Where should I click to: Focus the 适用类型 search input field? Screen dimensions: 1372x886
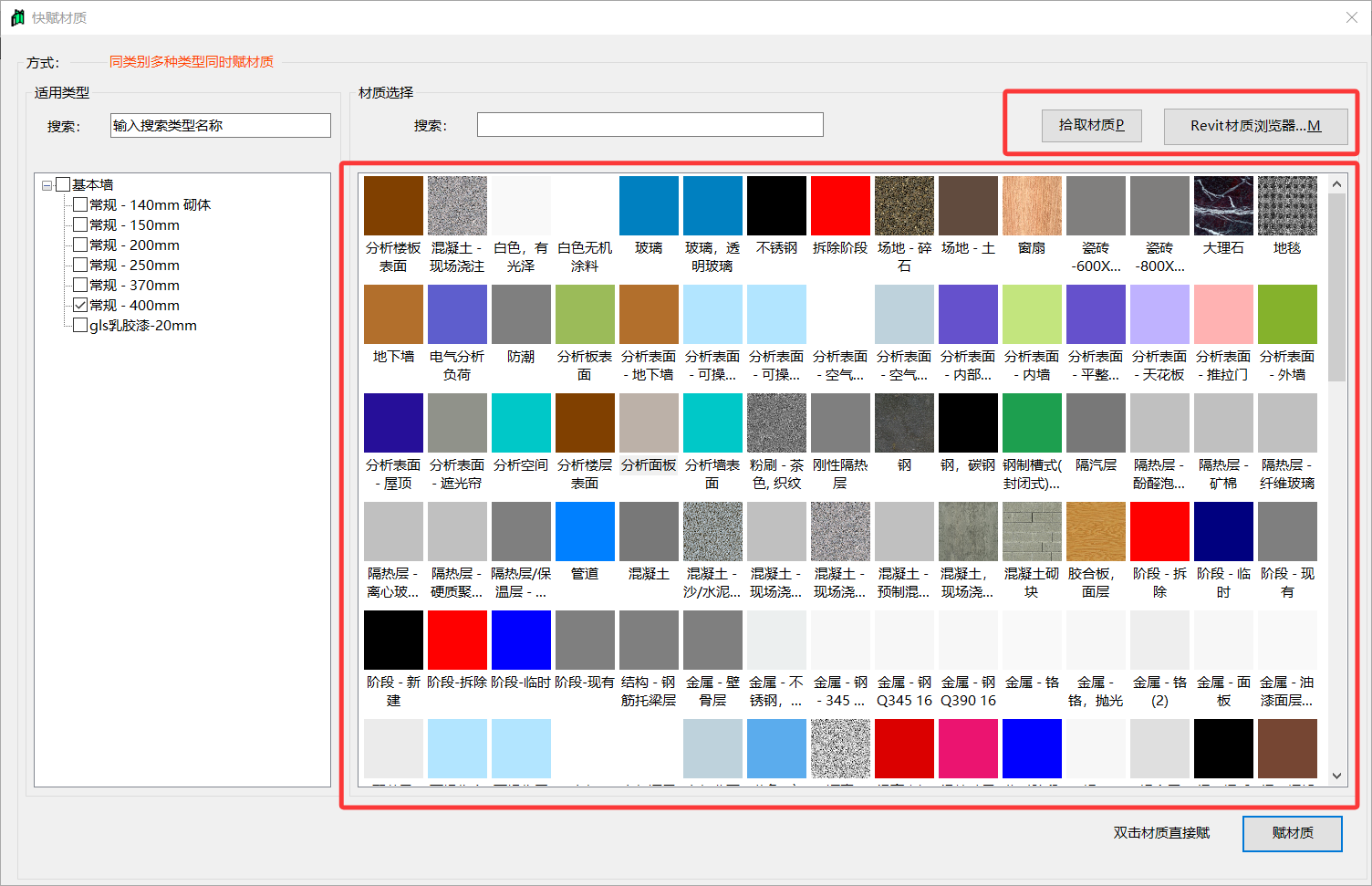221,125
